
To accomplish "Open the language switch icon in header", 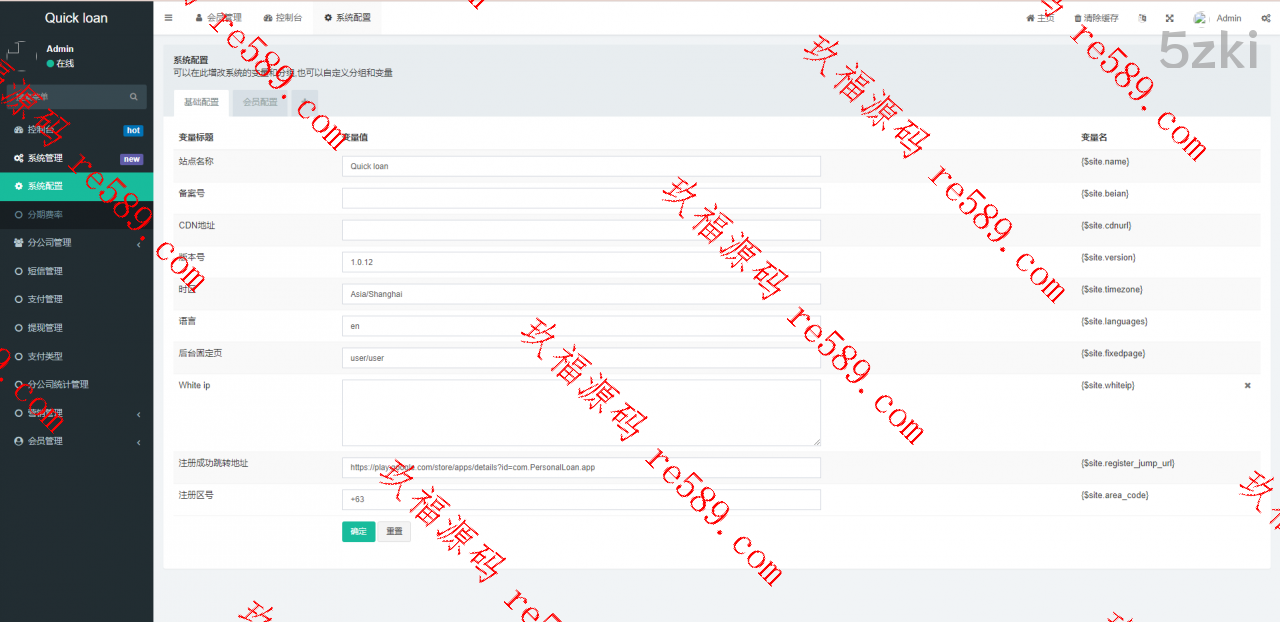I will (x=1142, y=18).
